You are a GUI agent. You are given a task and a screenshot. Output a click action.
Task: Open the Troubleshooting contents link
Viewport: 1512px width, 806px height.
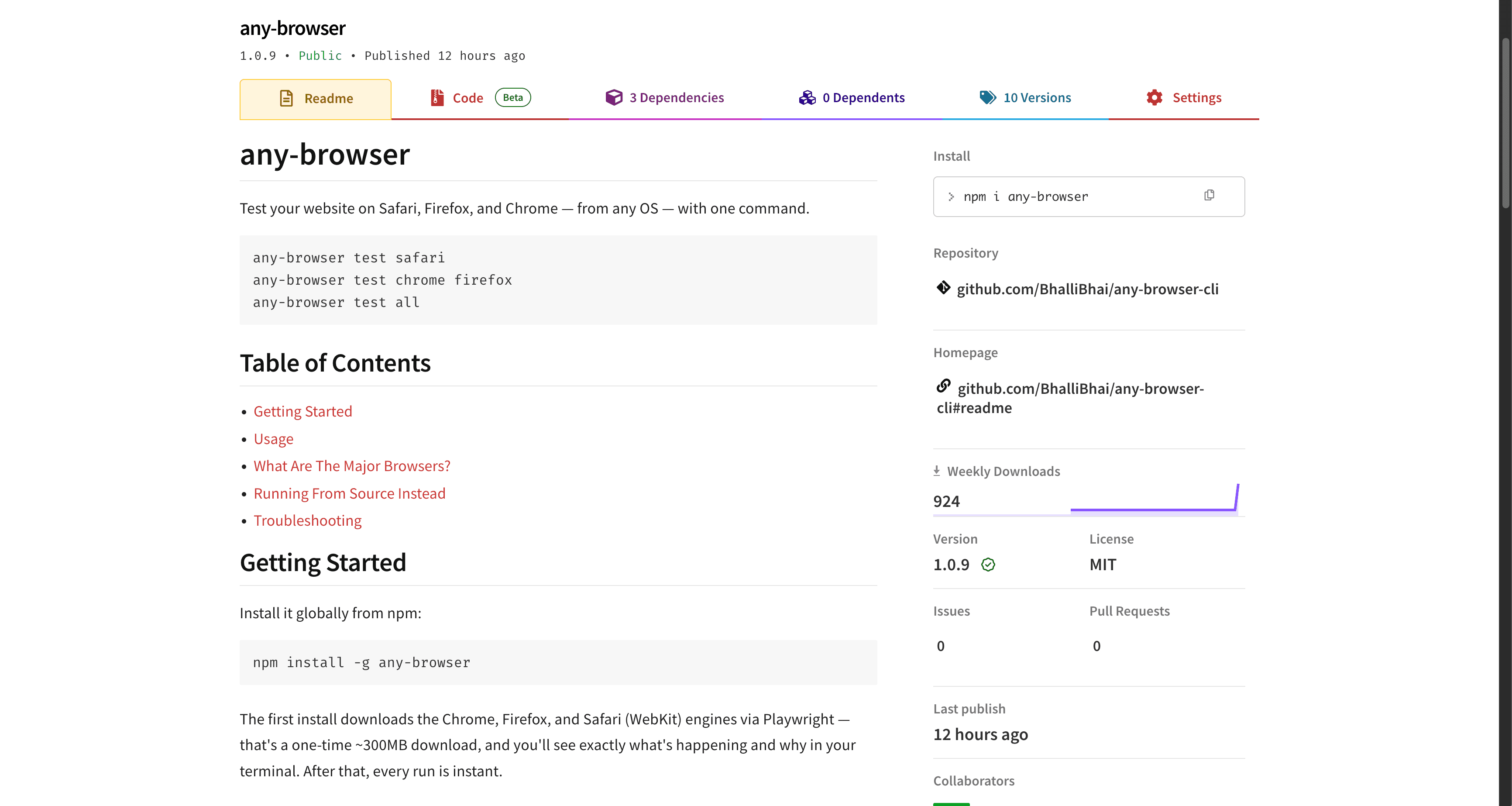(307, 521)
